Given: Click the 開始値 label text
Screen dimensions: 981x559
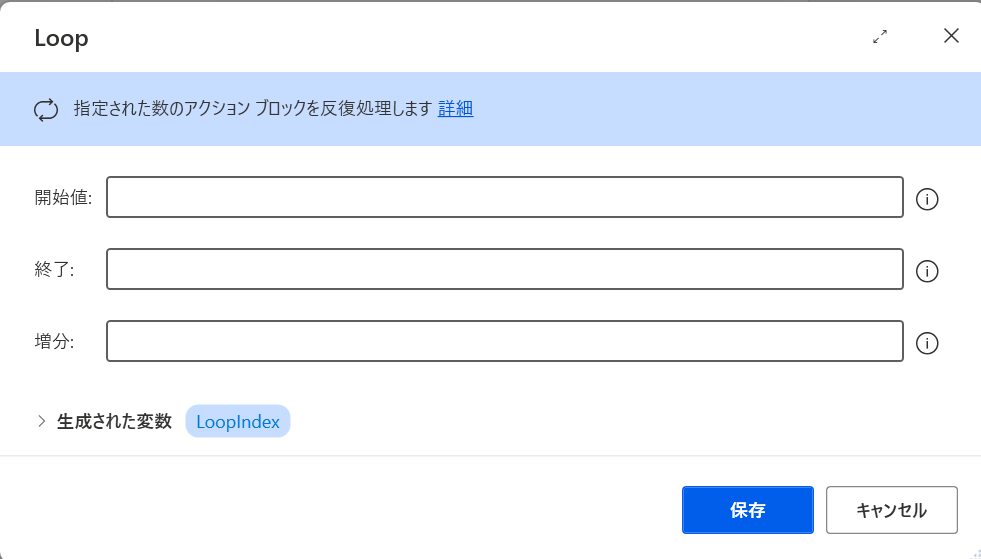Looking at the screenshot, I should pos(63,198).
